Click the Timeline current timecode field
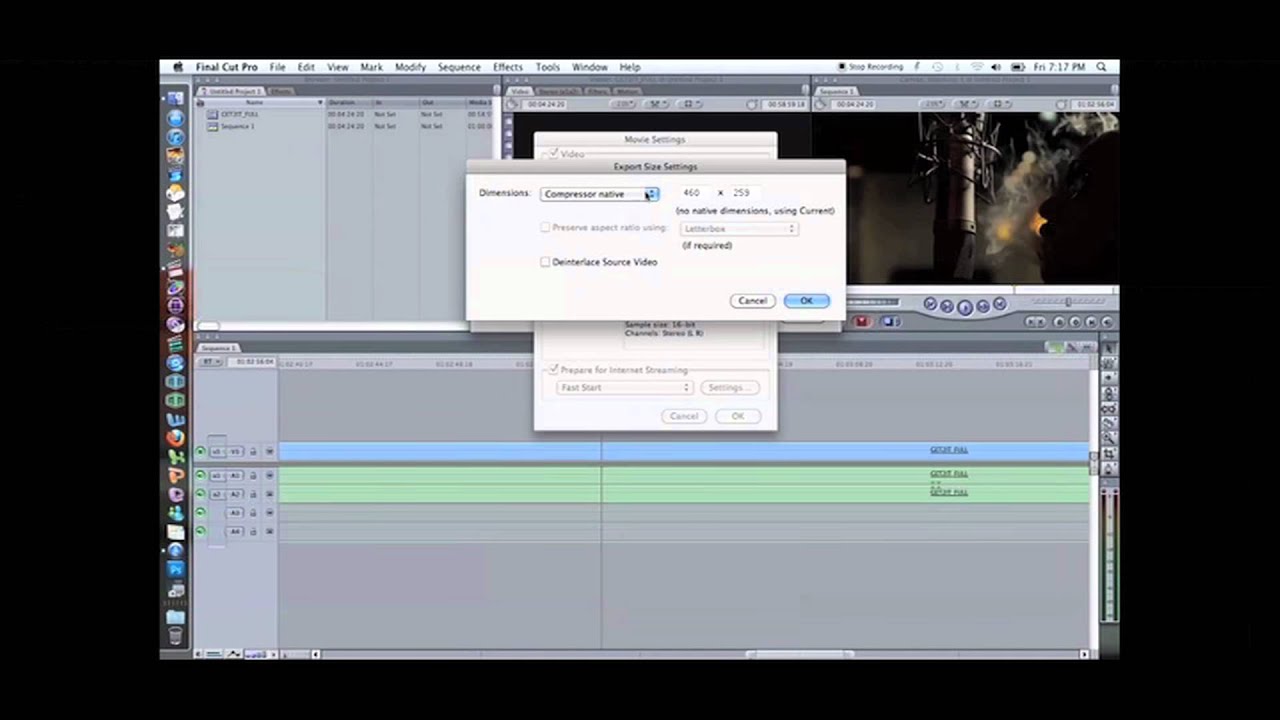1280x720 pixels. click(x=254, y=362)
